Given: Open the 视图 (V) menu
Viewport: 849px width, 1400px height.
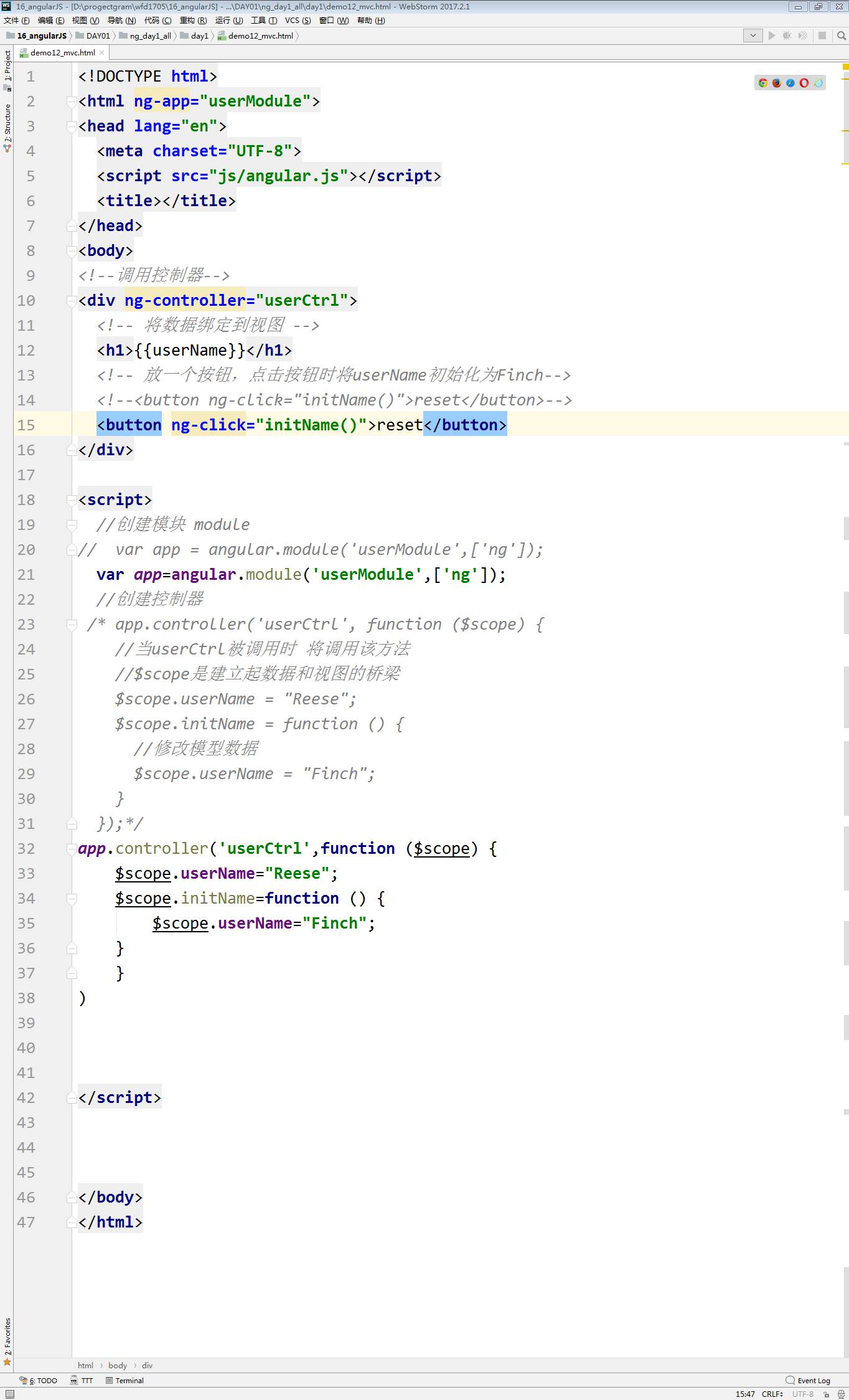Looking at the screenshot, I should pyautogui.click(x=85, y=21).
